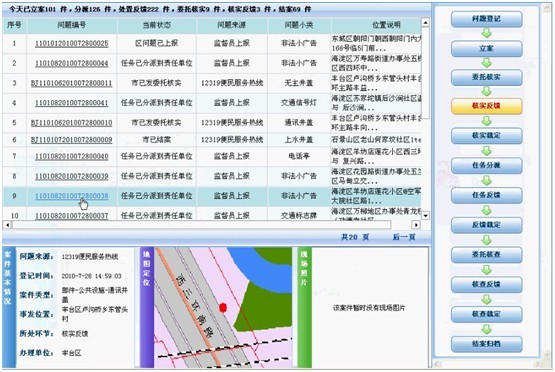Viewport: 555px width, 372px height.
Task: Click the highlighted 核实反馈 step button
Action: pos(486,106)
